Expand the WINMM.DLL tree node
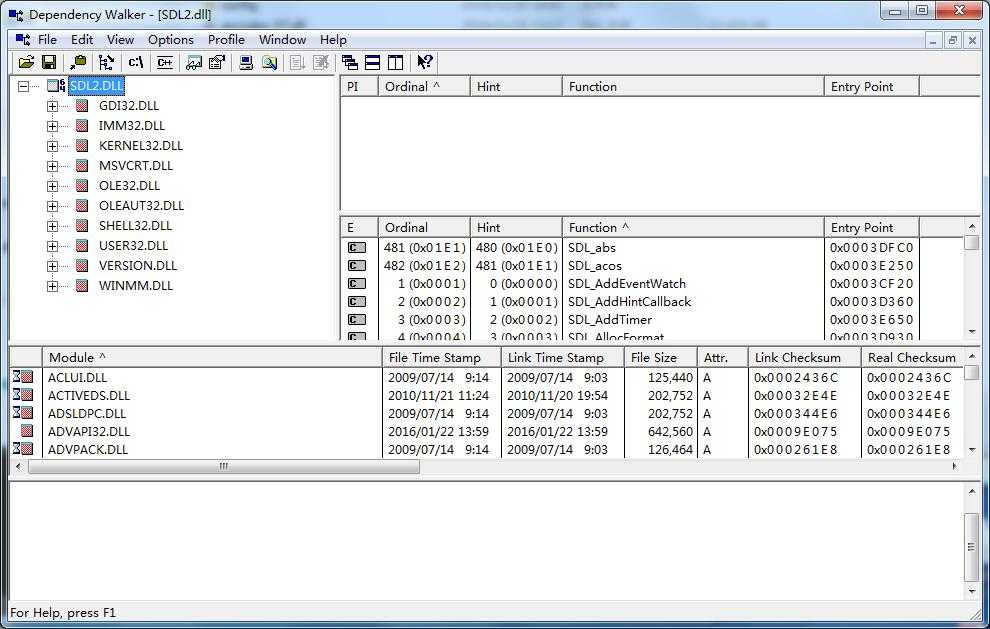This screenshot has height=629, width=990. click(52, 286)
